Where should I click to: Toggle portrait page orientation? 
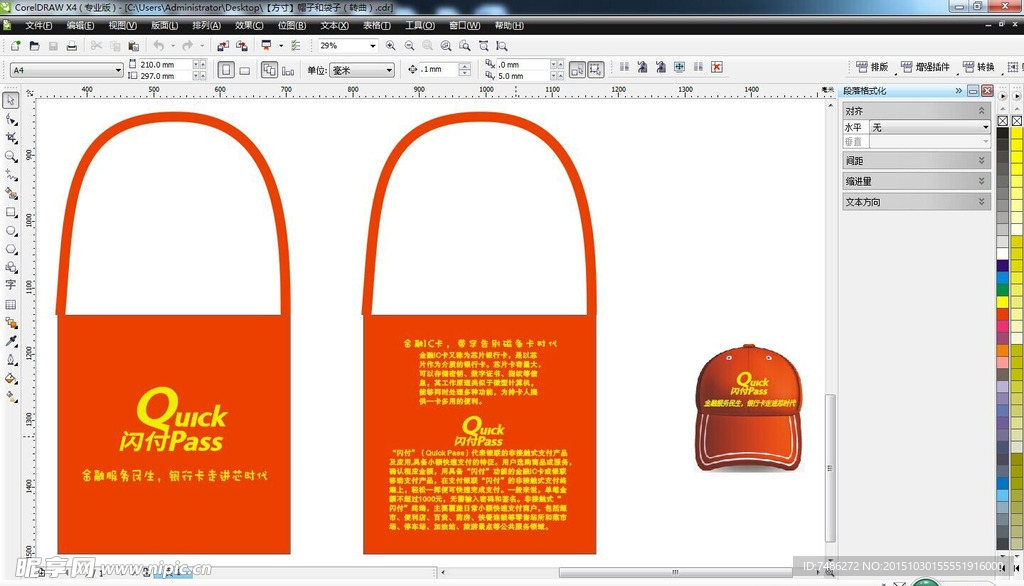click(227, 70)
